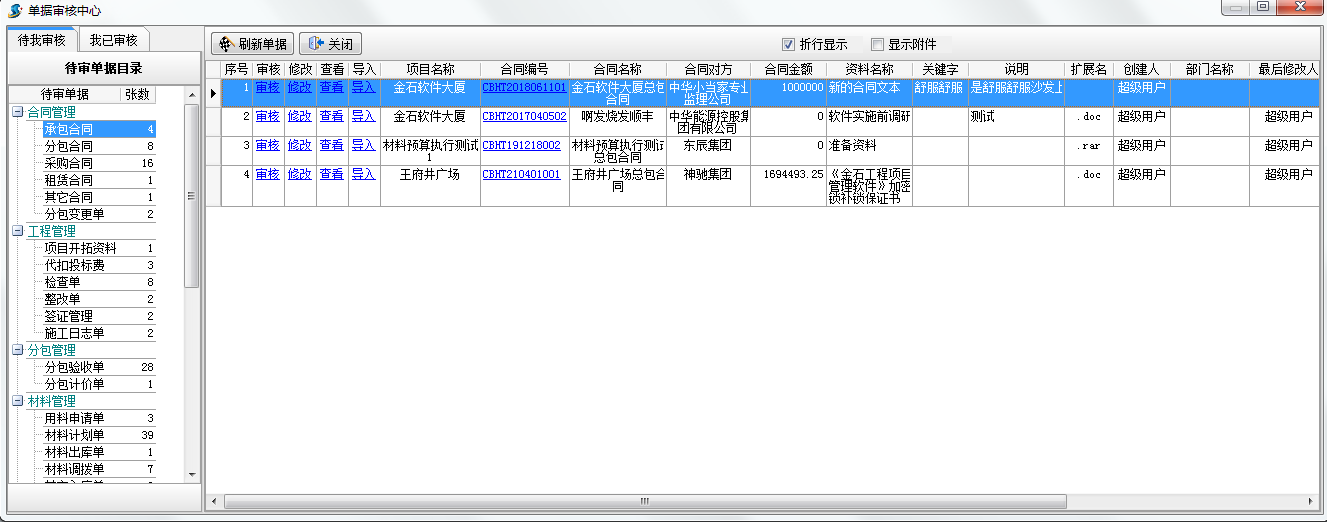Collapse the 材料管理 tree node

coord(18,401)
